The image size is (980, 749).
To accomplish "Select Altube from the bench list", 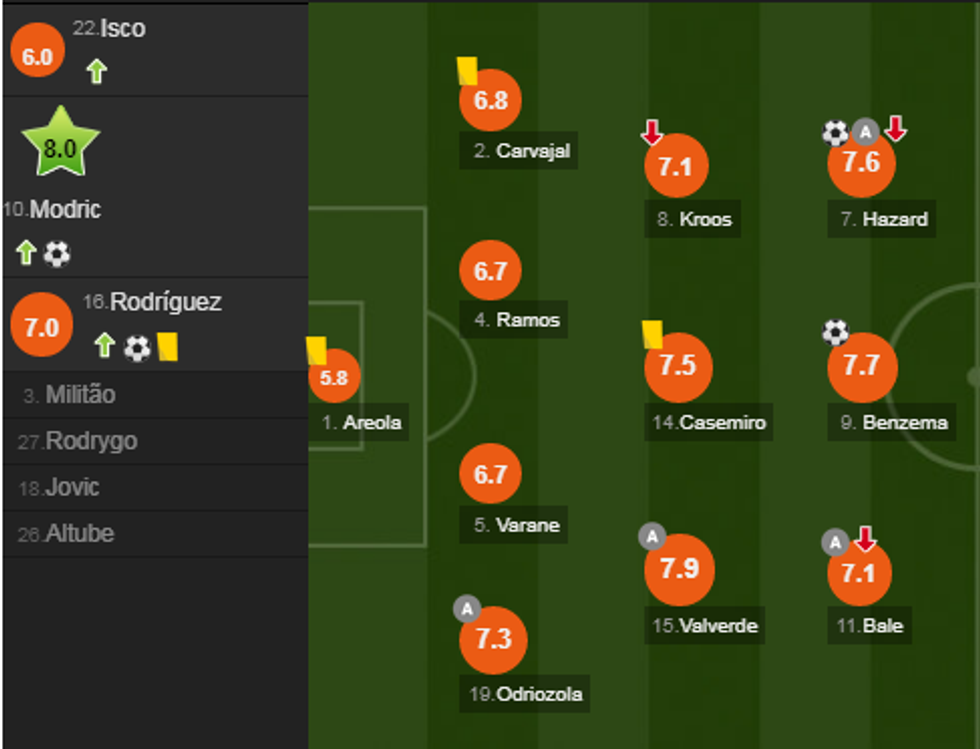I will [x=80, y=534].
